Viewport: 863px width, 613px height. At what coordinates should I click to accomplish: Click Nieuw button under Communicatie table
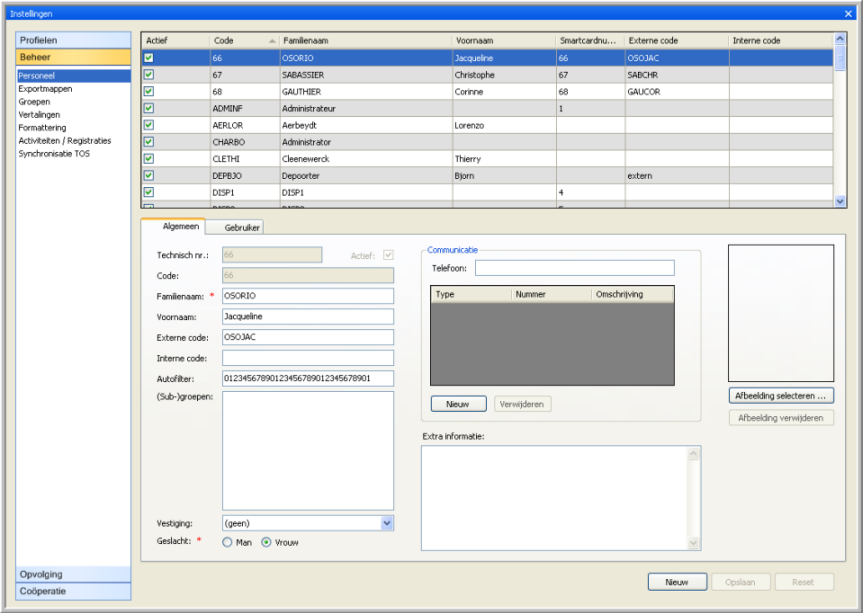pos(458,404)
